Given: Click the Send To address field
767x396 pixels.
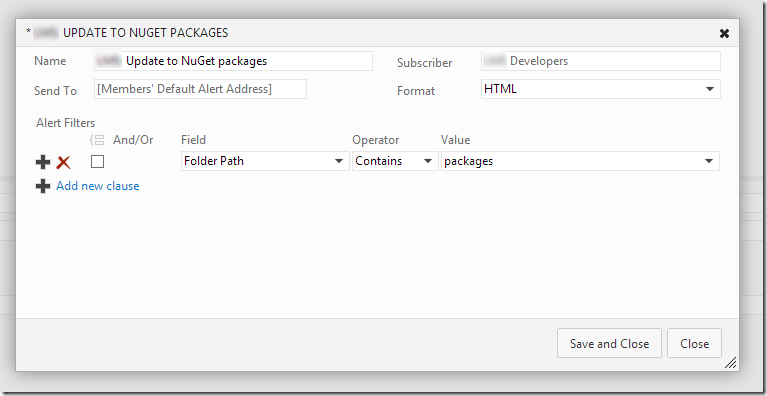Looking at the screenshot, I should click(x=201, y=89).
